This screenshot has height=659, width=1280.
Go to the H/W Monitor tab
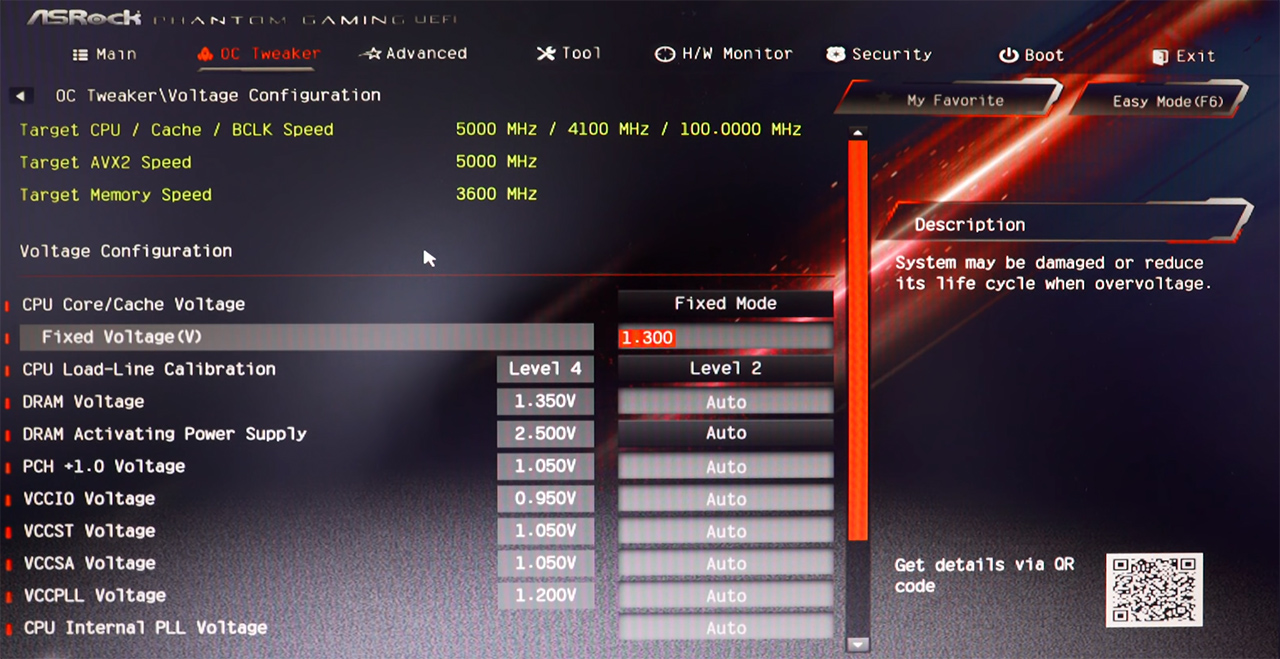pos(723,54)
